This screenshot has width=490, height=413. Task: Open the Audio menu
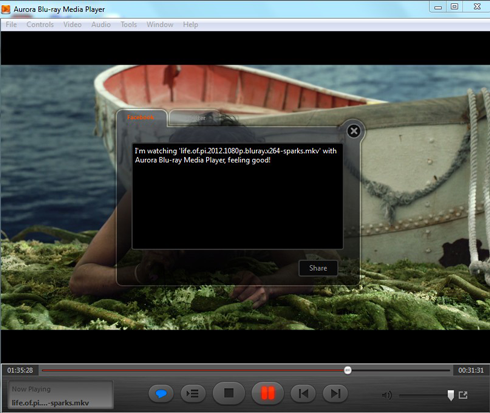click(x=101, y=25)
